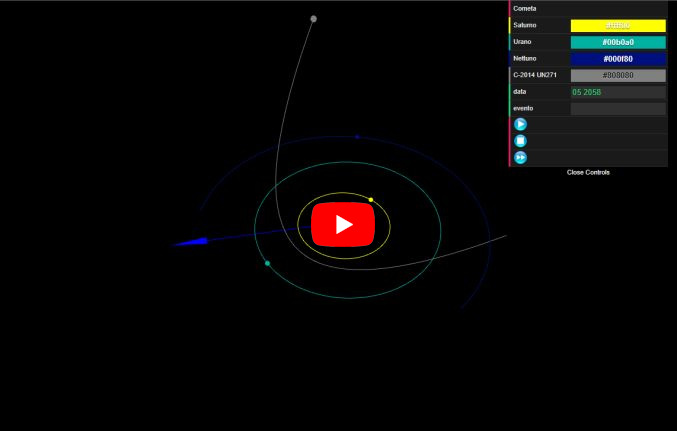Click the data label
Image resolution: width=677 pixels, height=431 pixels.
[519, 92]
